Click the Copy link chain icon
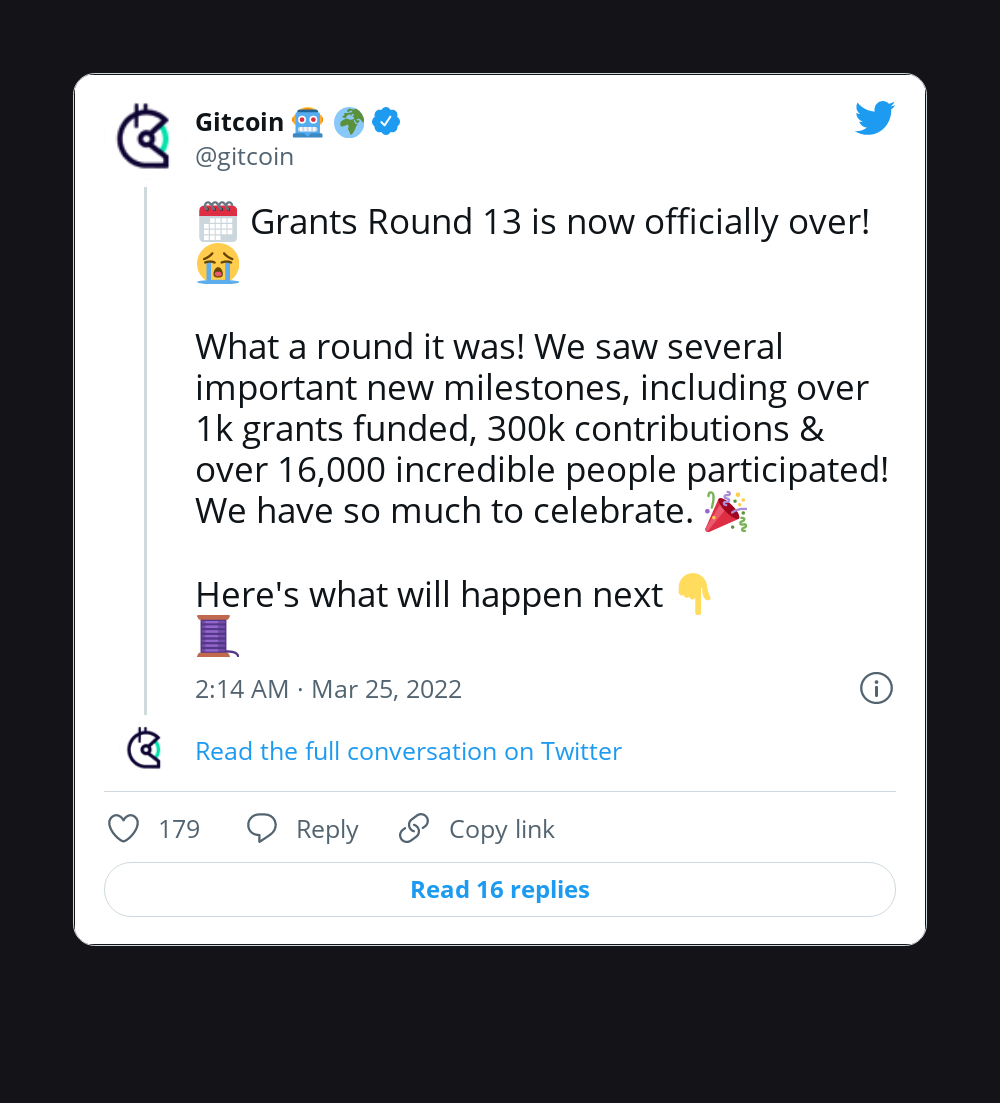 (413, 828)
